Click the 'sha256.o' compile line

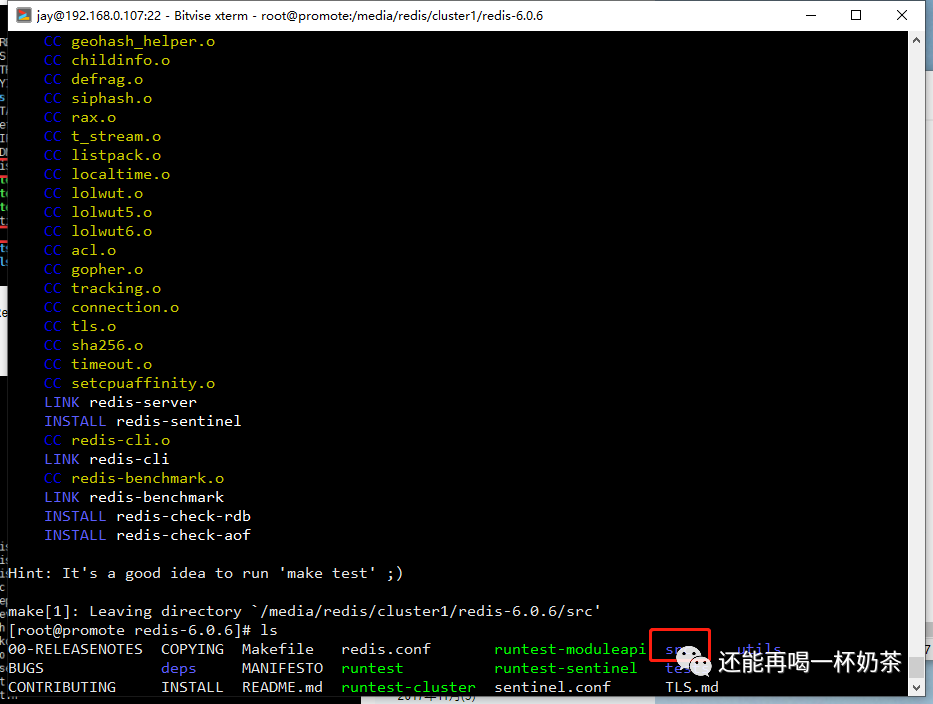coord(93,346)
